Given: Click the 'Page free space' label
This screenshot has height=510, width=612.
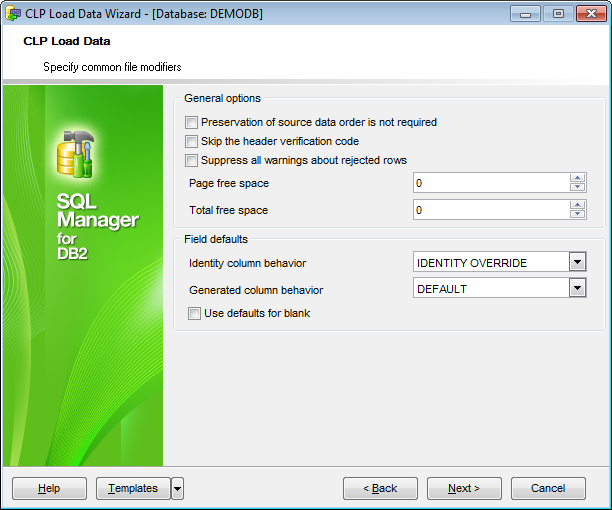Looking at the screenshot, I should [x=229, y=183].
